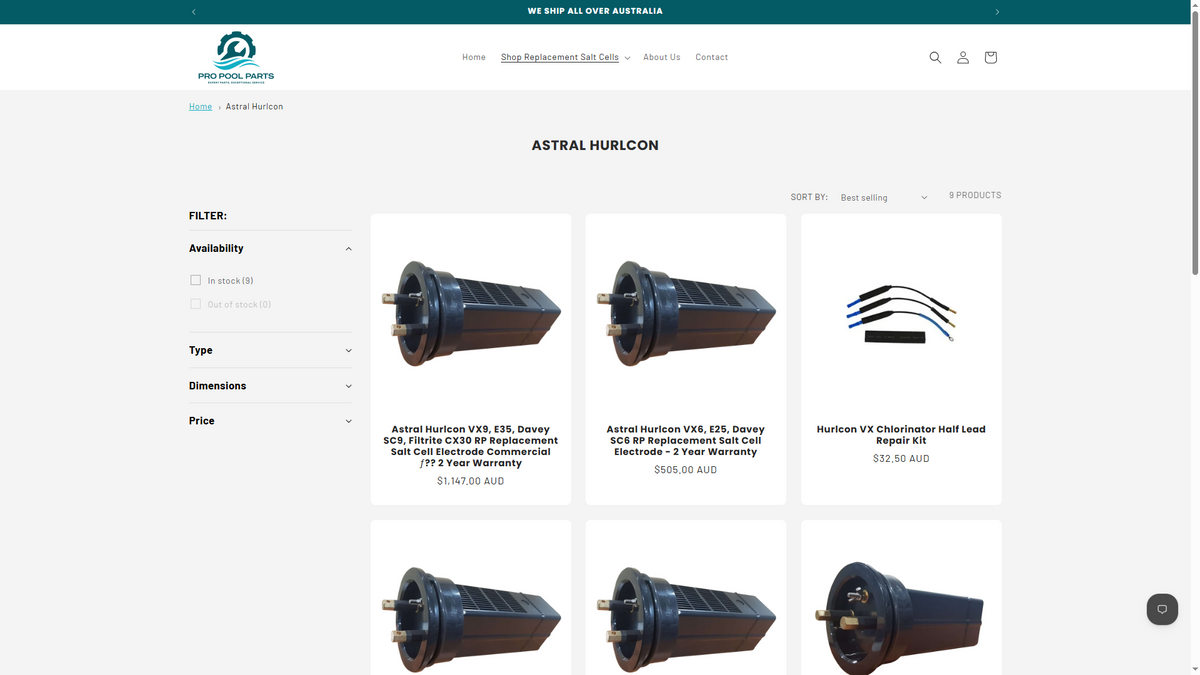Open the Sort by Best selling dropdown
1200x675 pixels.
[884, 197]
